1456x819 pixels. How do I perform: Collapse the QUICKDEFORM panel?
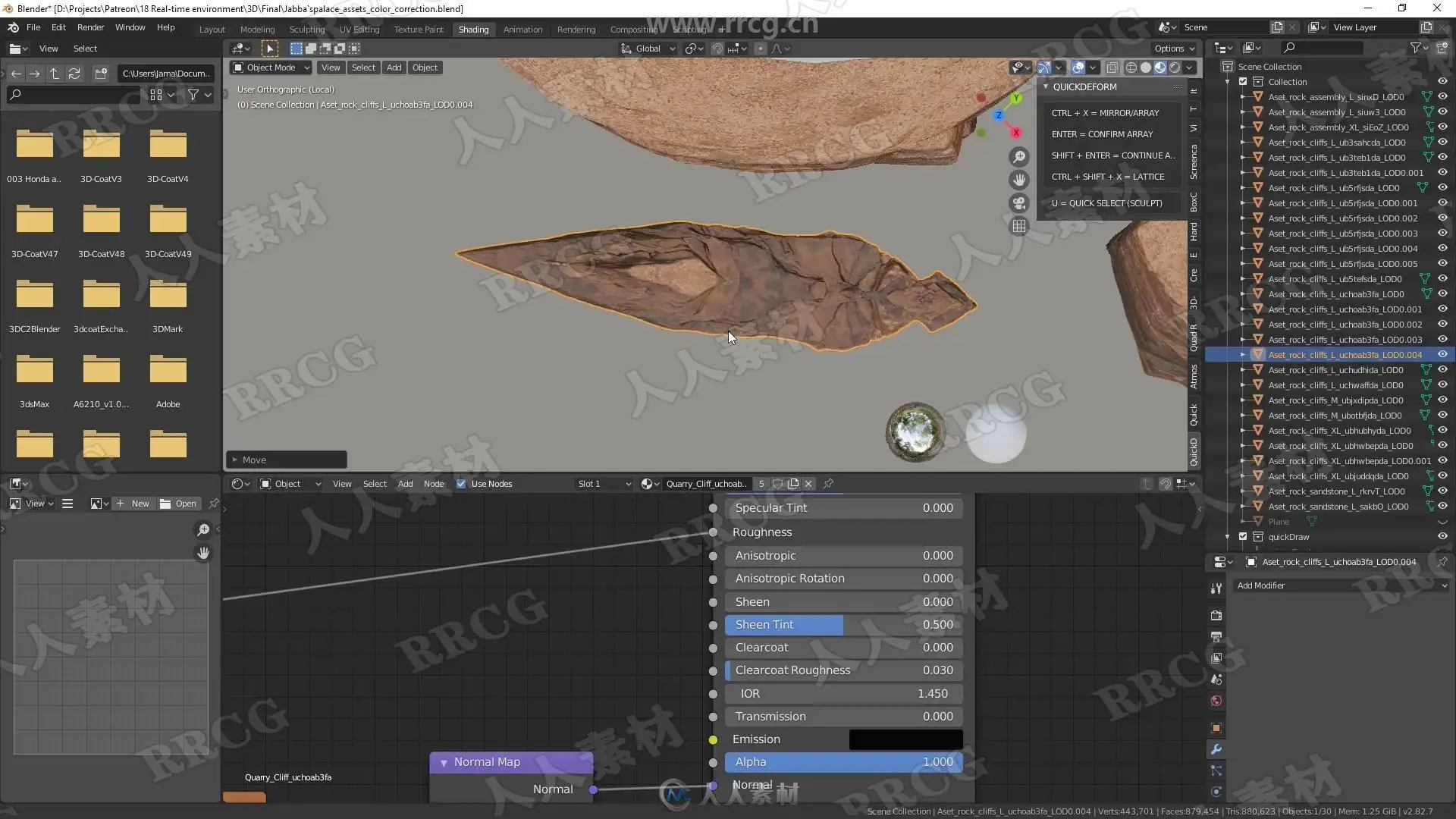(x=1046, y=87)
